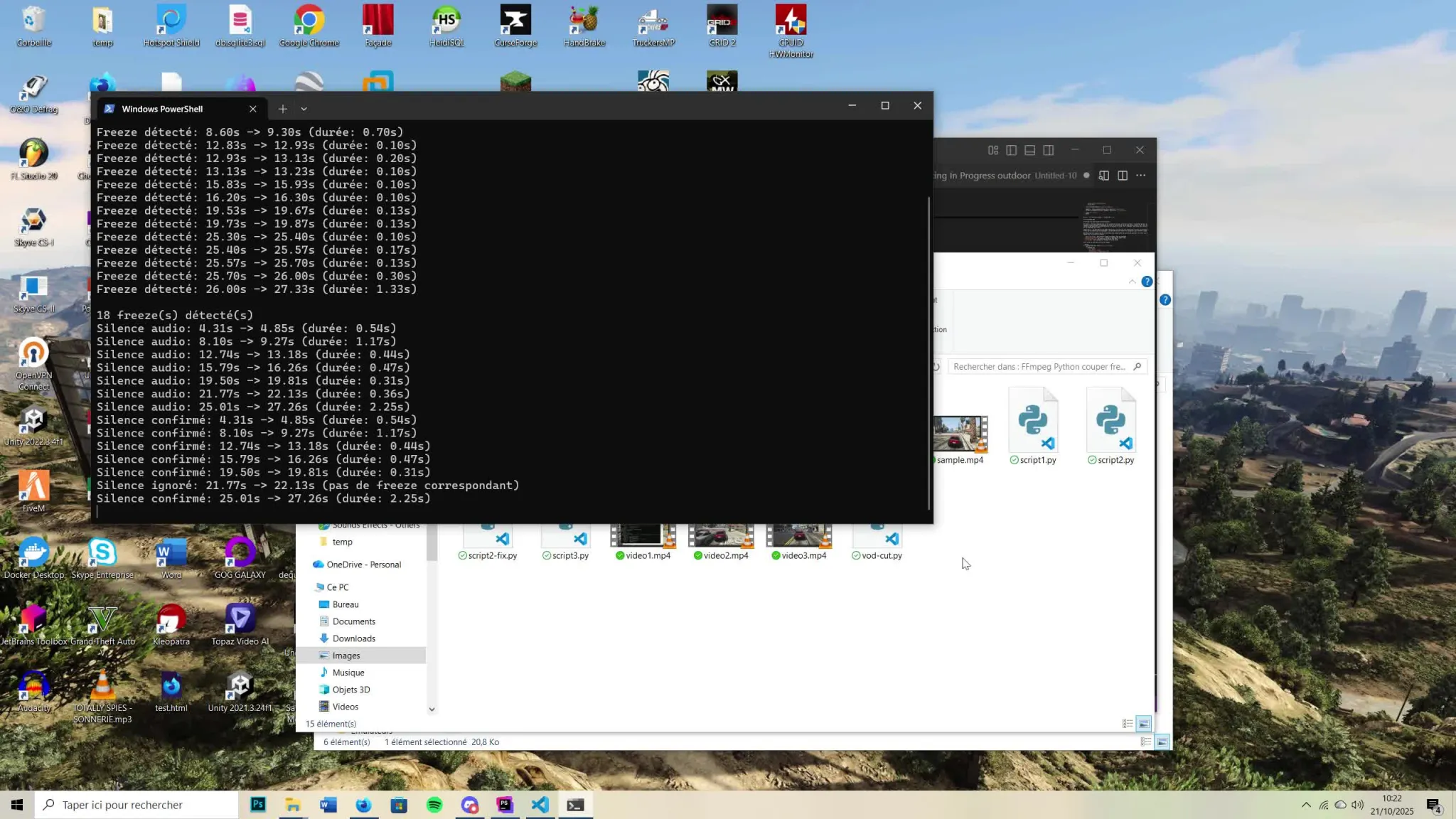This screenshot has height=819, width=1456.
Task: Click the split editor right icon
Action: (x=1122, y=176)
